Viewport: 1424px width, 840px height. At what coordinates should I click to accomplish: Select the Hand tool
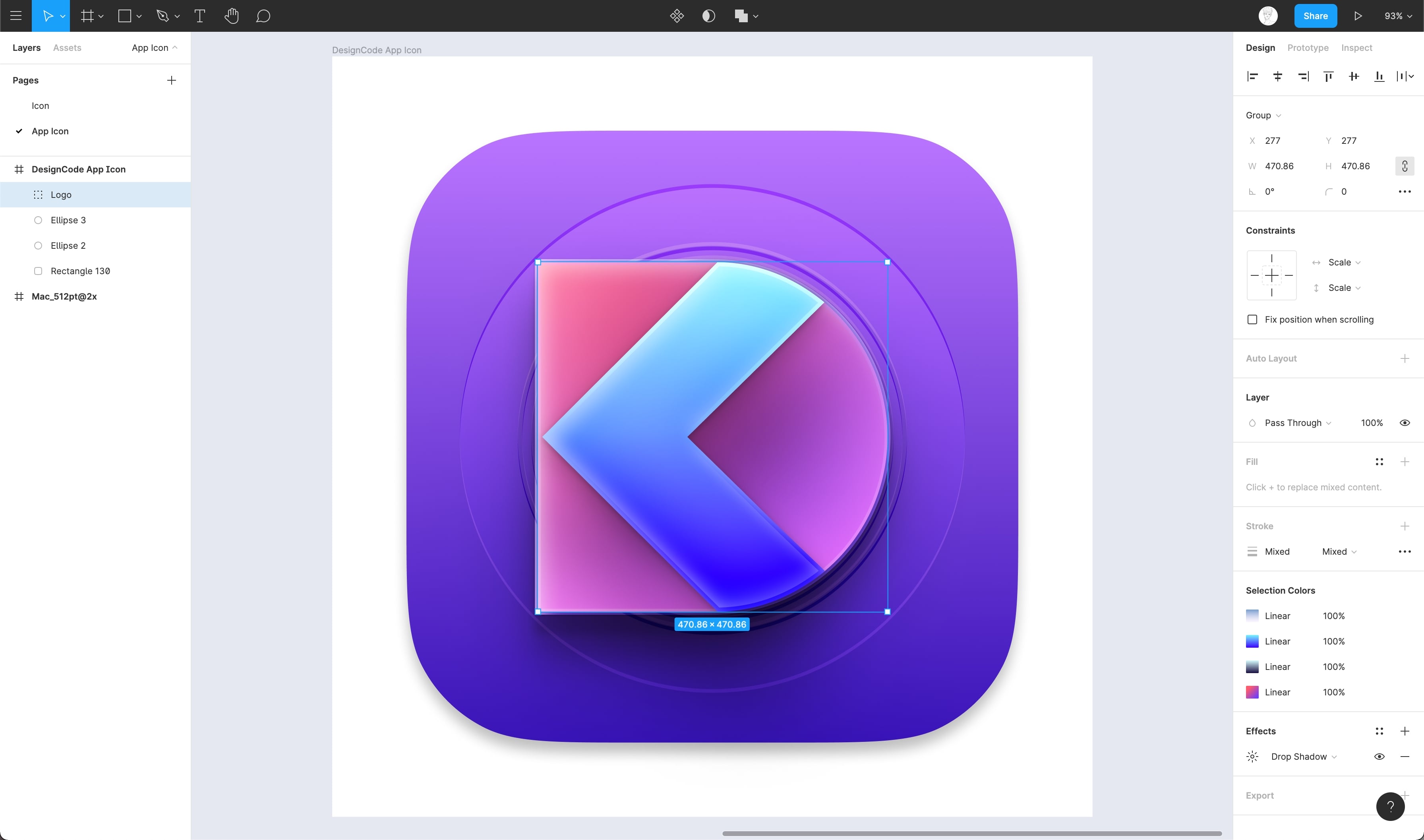[x=231, y=16]
